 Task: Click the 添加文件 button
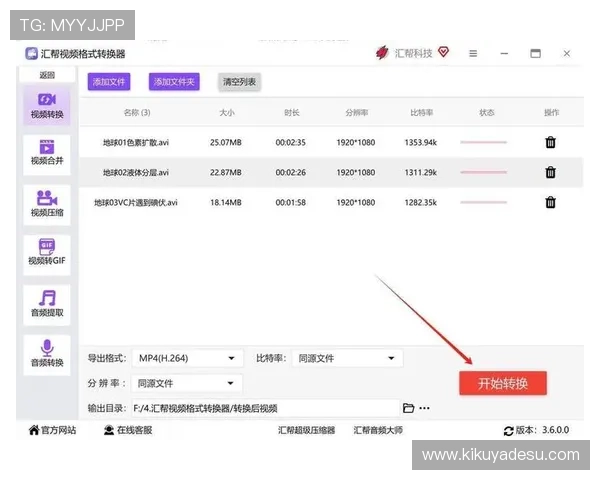[x=109, y=82]
